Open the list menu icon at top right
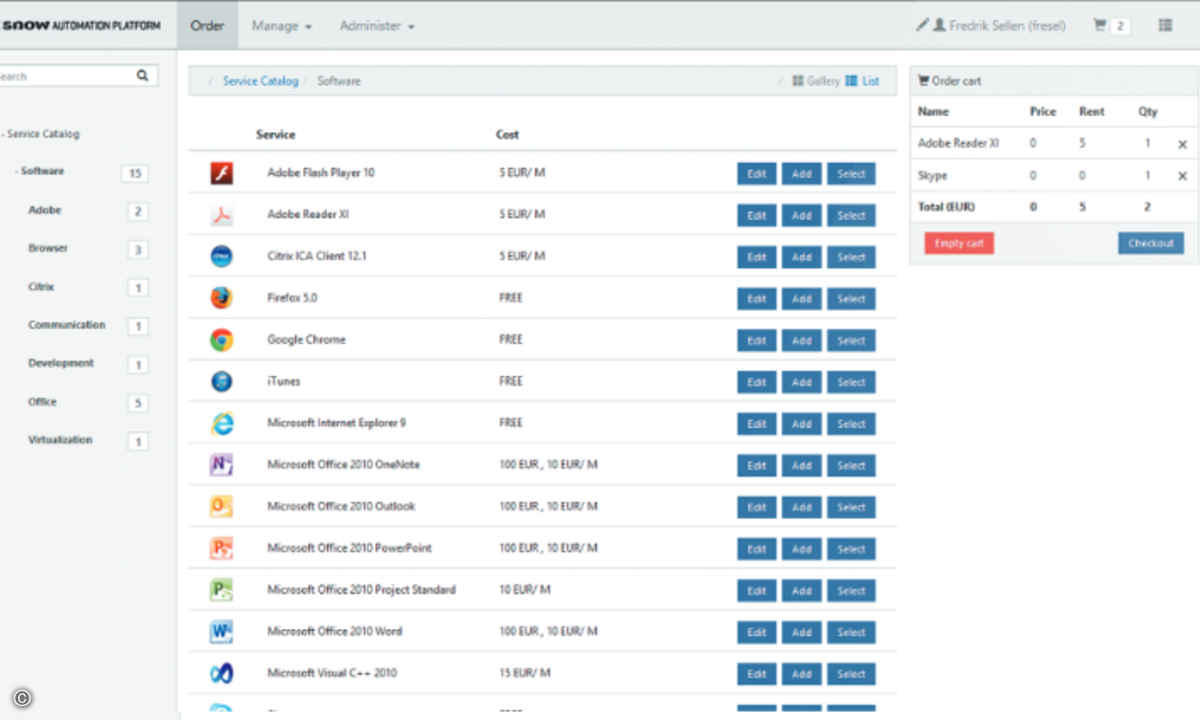Viewport: 1200px width, 720px height. tap(1165, 25)
